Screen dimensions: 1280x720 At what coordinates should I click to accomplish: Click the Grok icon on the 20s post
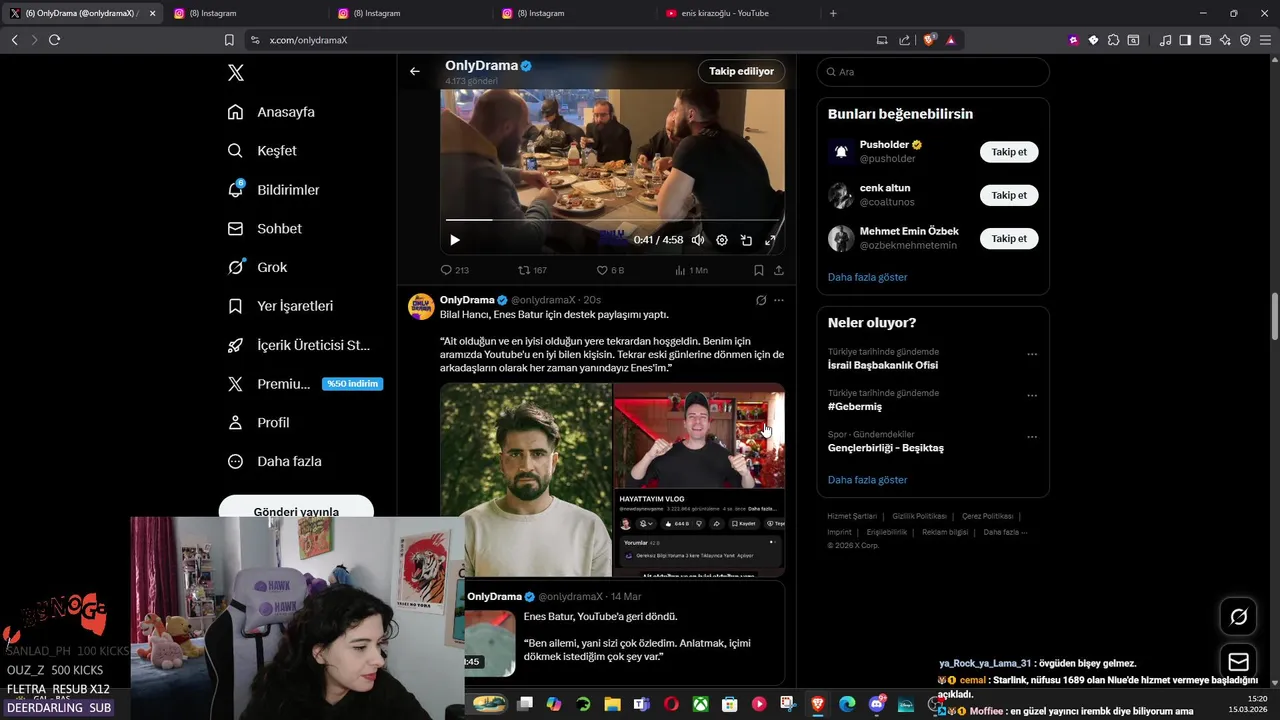761,300
